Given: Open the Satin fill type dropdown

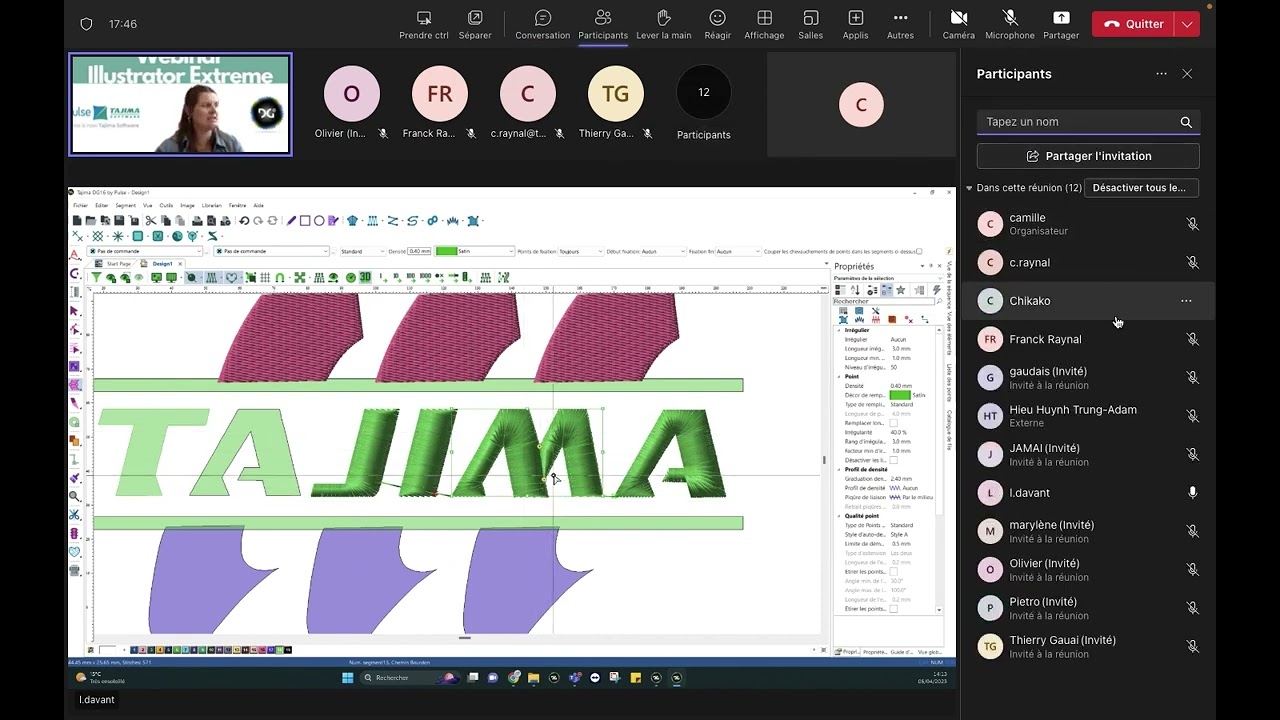Looking at the screenshot, I should pos(475,251).
